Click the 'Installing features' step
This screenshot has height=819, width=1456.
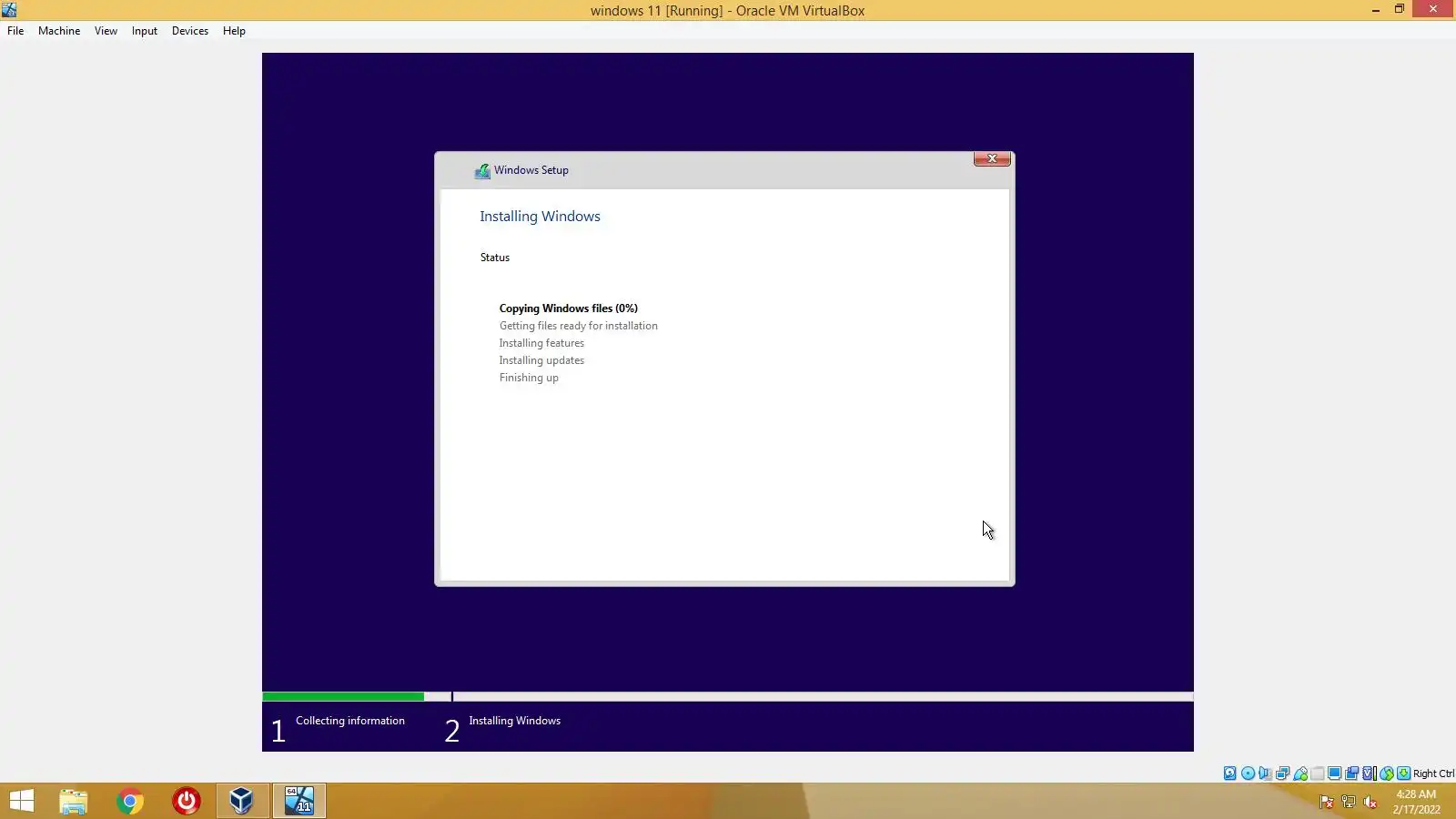click(541, 343)
